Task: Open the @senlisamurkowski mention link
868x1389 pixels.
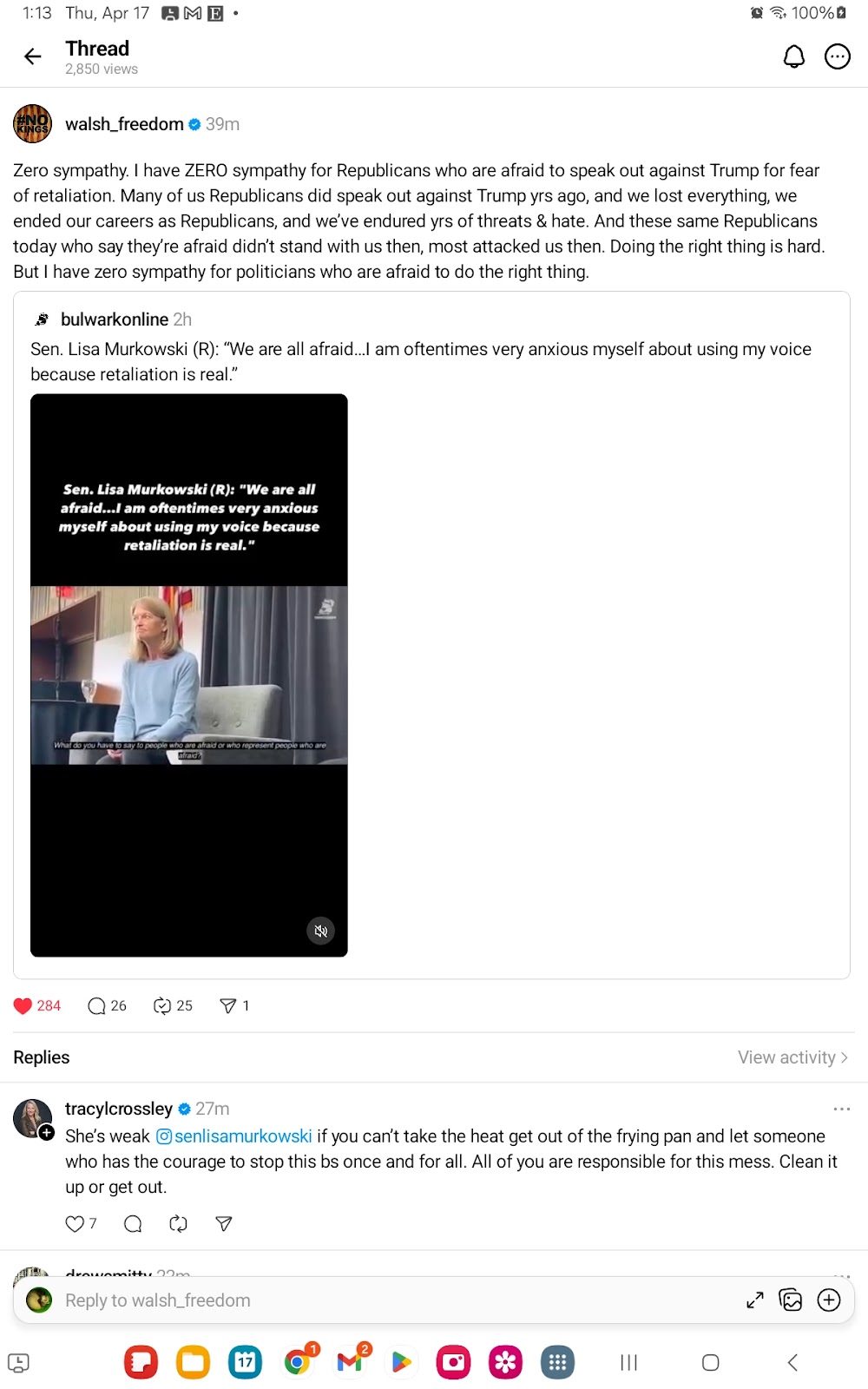Action: [x=233, y=1136]
